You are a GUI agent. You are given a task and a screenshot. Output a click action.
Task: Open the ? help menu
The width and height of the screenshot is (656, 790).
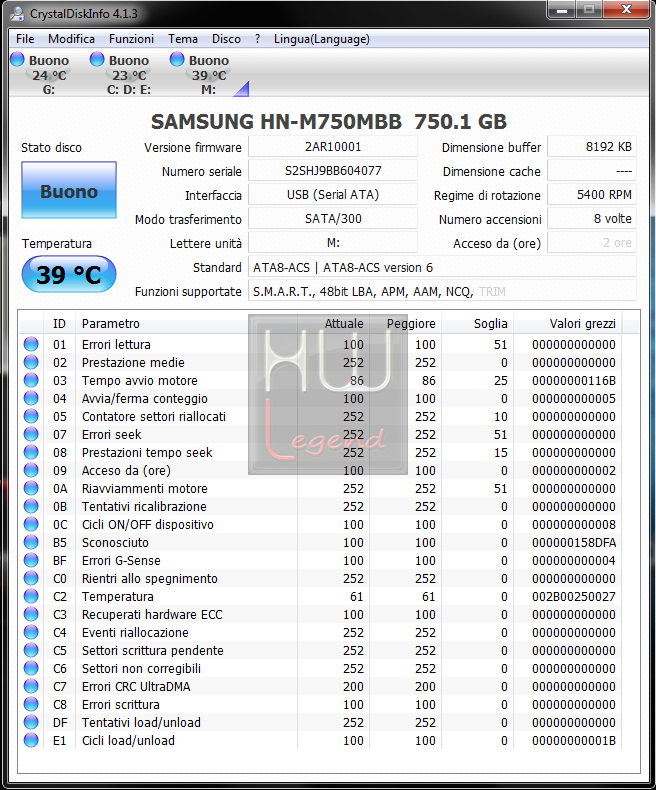pyautogui.click(x=257, y=39)
